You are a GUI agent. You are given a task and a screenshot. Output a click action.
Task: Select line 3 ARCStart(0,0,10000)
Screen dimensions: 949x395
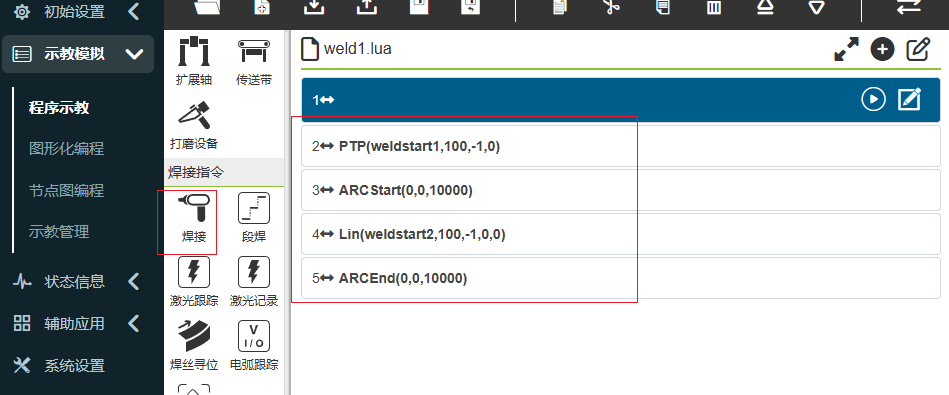pyautogui.click(x=621, y=190)
